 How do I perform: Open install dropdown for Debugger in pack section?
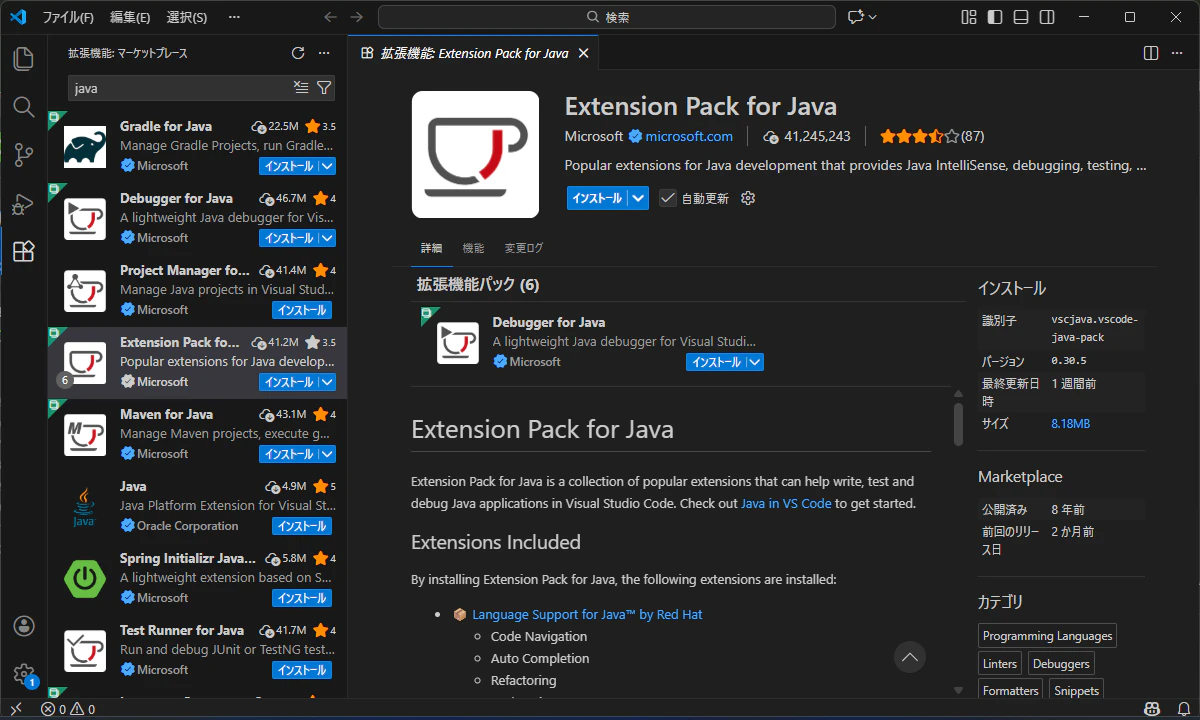755,362
